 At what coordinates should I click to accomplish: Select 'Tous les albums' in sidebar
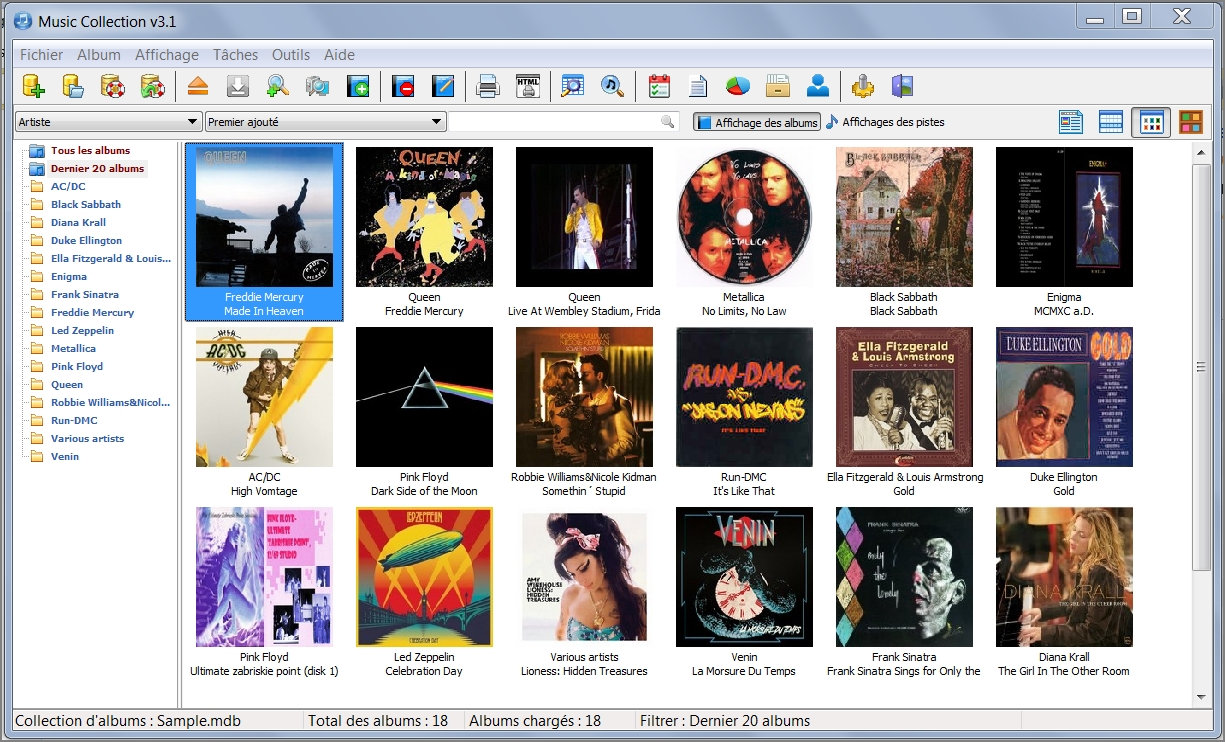(90, 151)
